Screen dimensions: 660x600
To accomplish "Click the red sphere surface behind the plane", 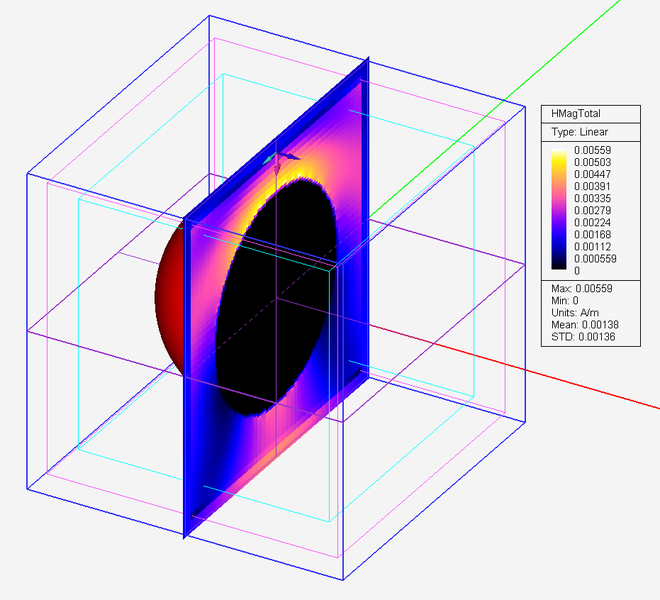I will (x=170, y=299).
